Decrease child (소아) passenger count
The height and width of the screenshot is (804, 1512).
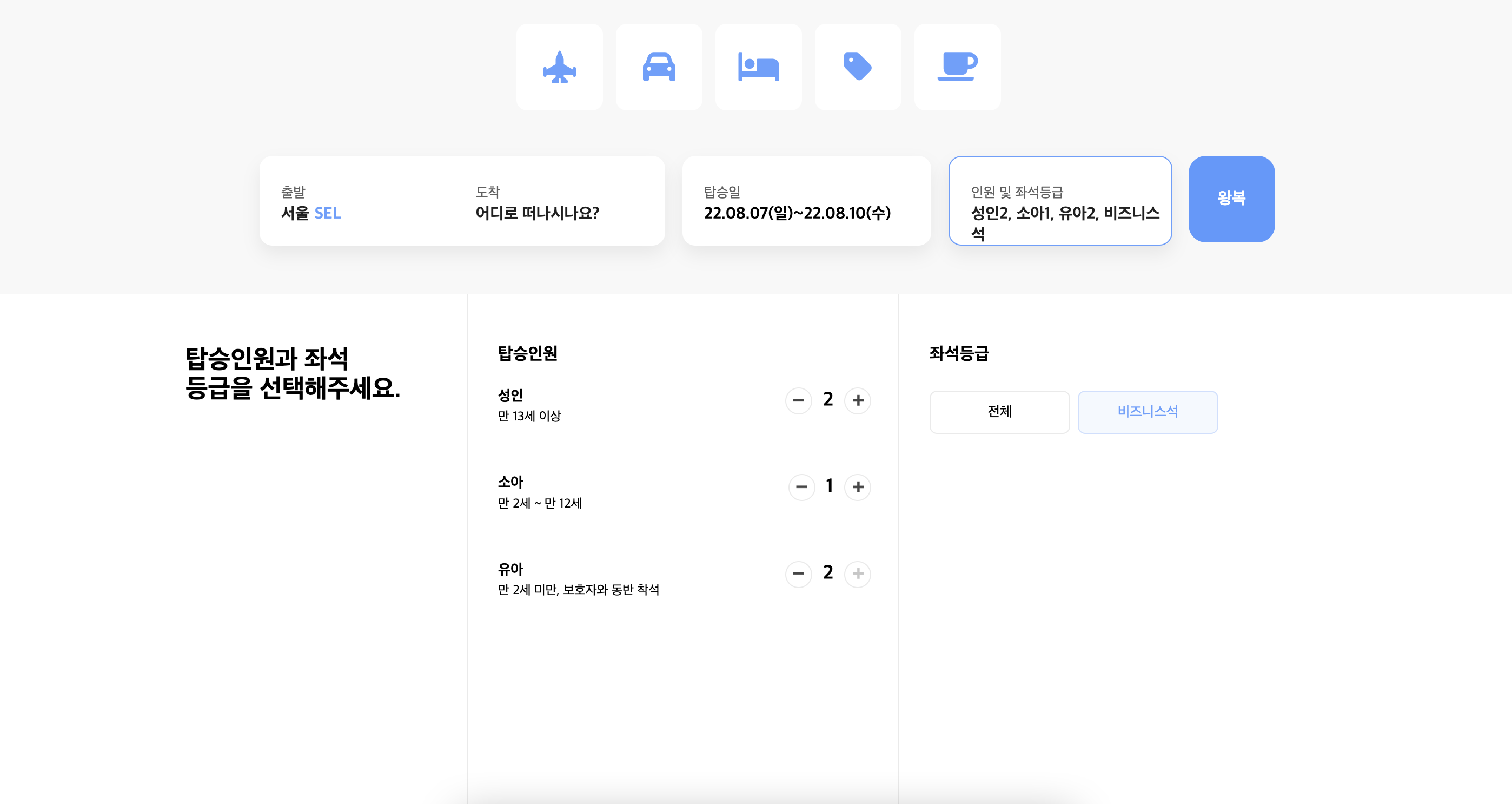pyautogui.click(x=801, y=487)
